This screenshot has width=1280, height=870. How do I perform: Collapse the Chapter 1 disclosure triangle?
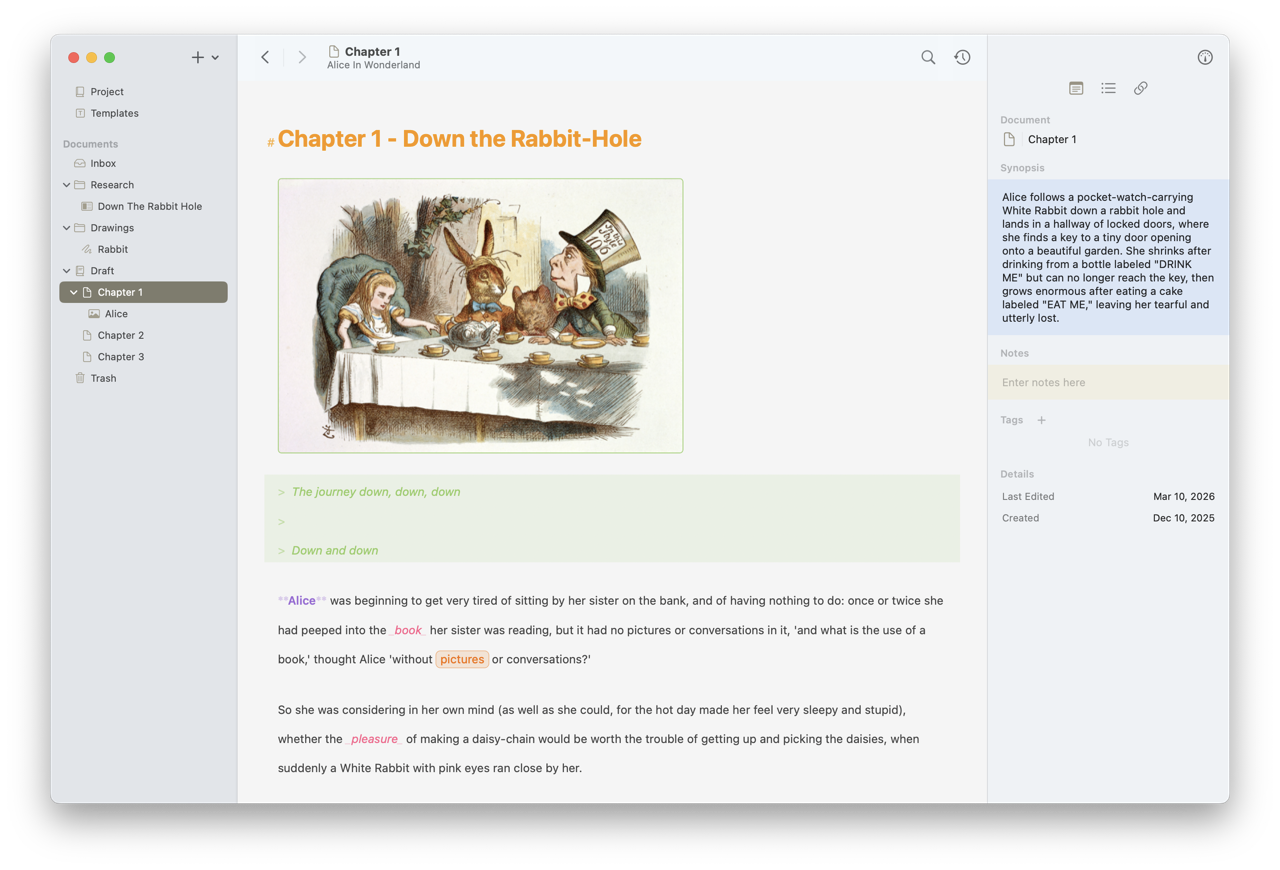click(x=73, y=292)
